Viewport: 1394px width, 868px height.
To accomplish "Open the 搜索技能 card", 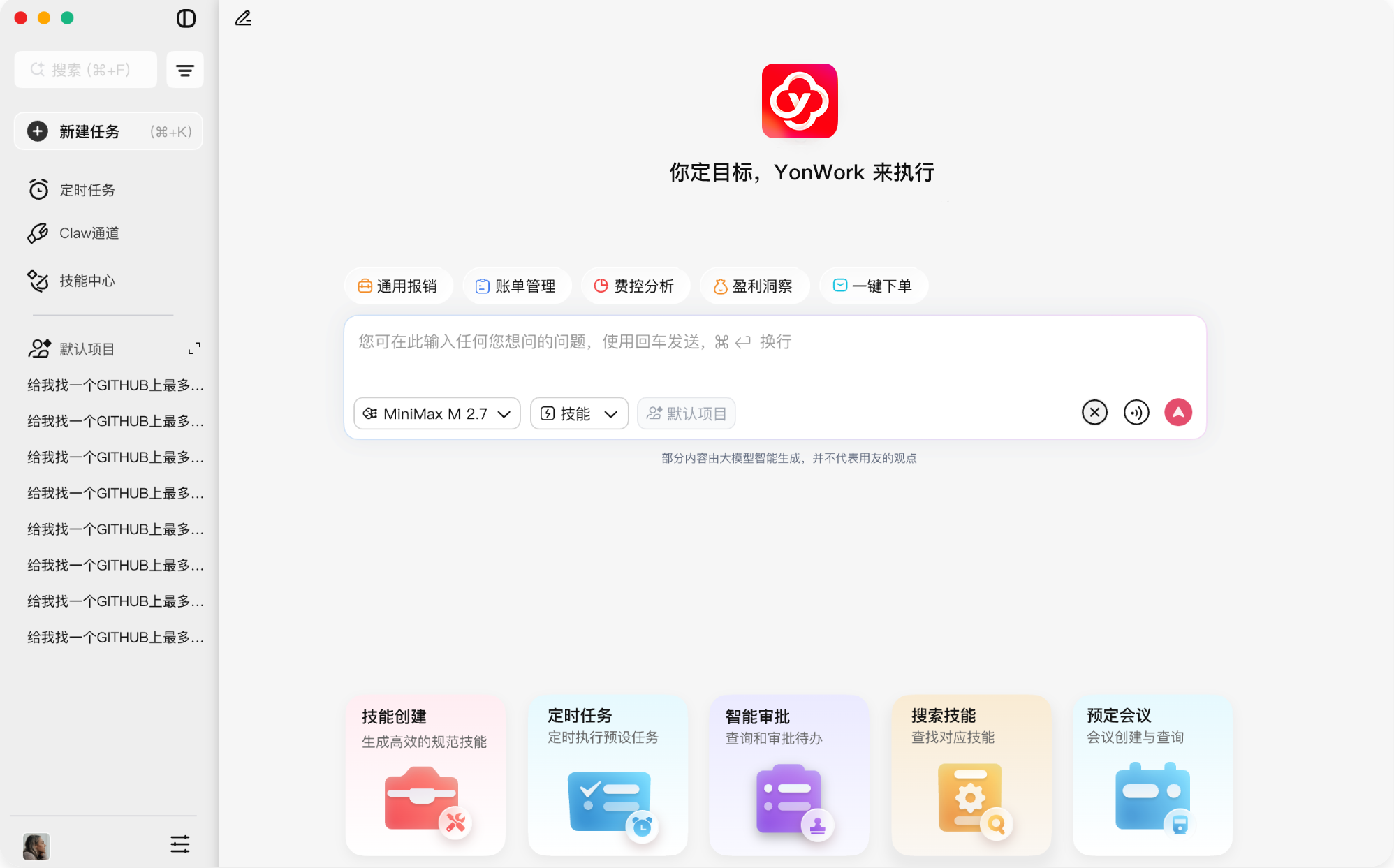I will (971, 775).
